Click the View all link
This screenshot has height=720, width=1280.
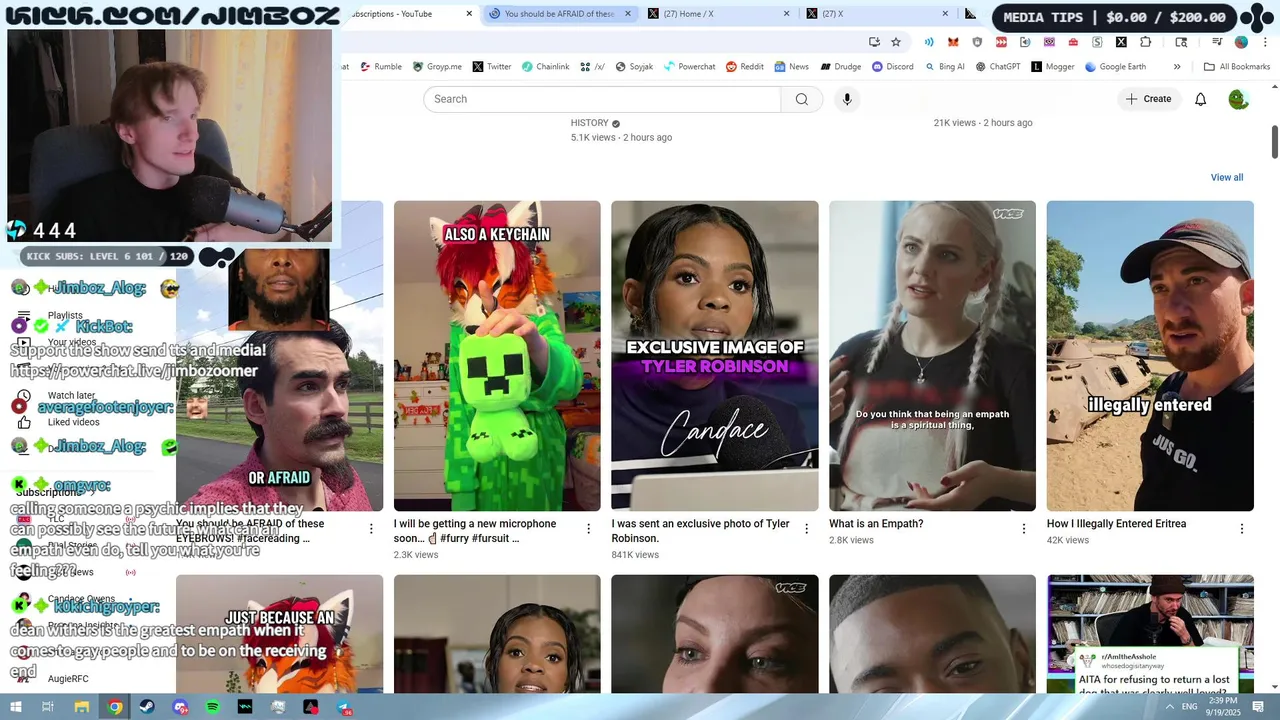coord(1227,177)
